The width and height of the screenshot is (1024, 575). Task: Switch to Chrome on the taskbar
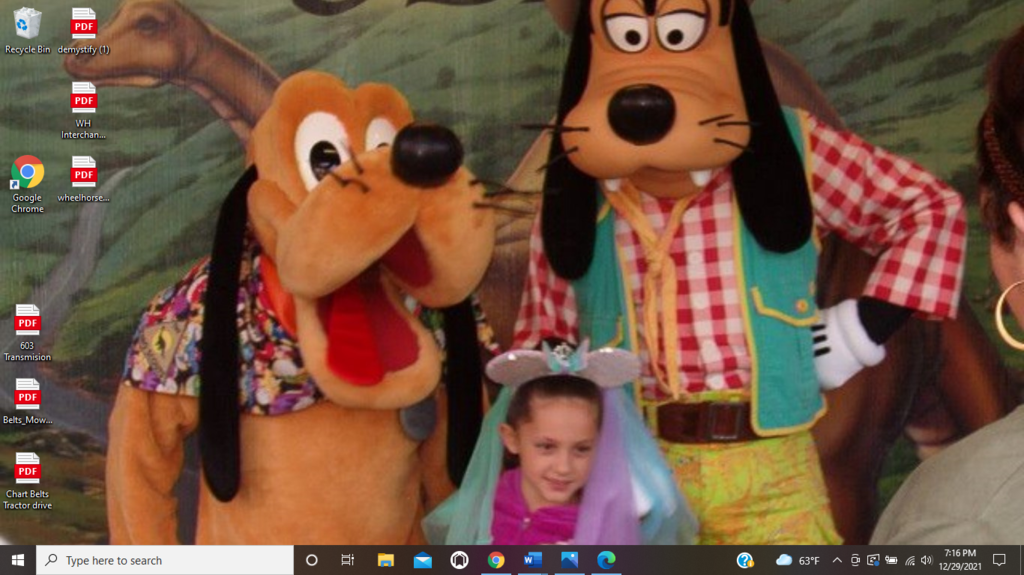pos(496,560)
